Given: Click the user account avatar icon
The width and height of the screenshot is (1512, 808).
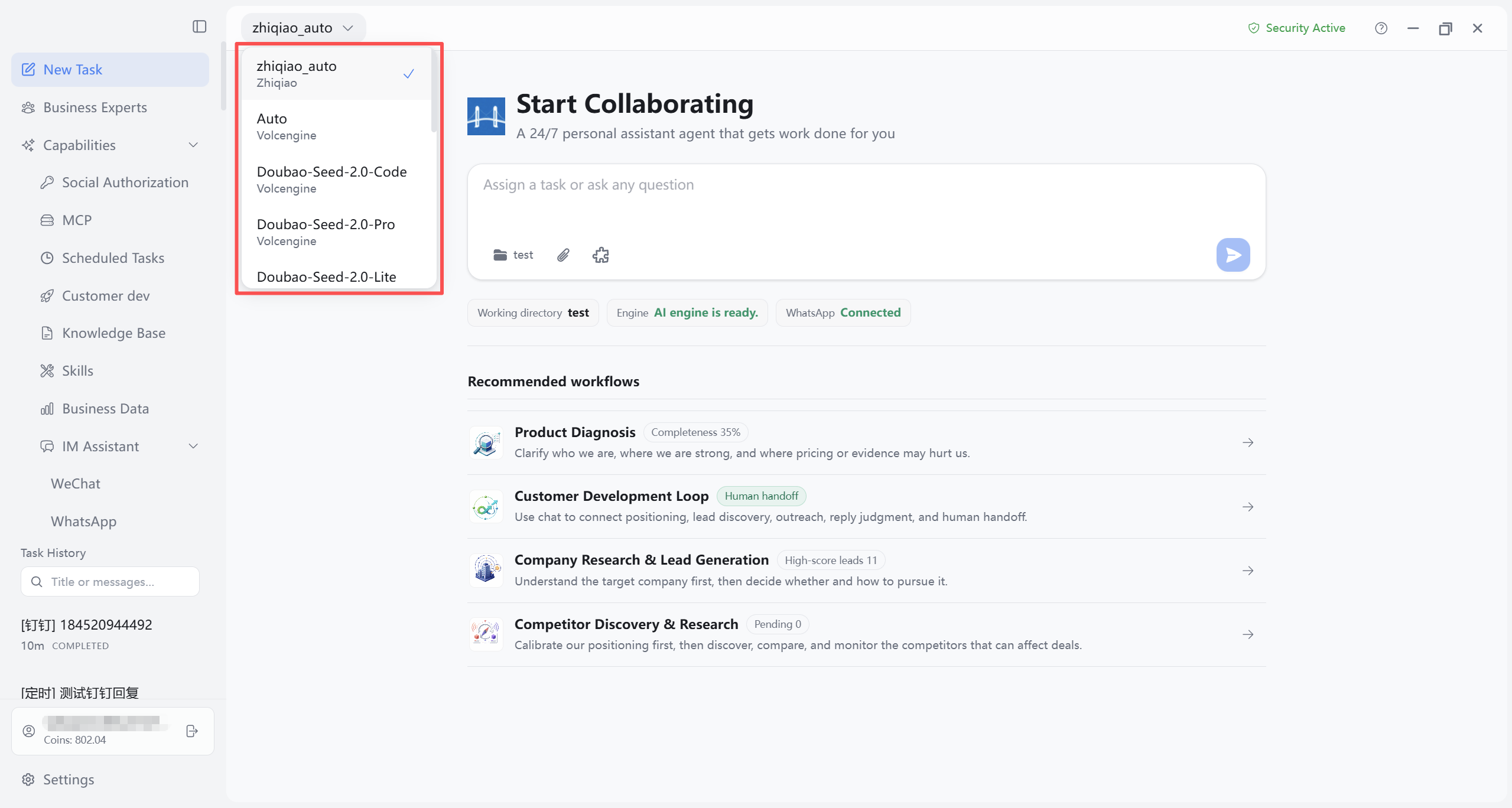Looking at the screenshot, I should pos(28,731).
